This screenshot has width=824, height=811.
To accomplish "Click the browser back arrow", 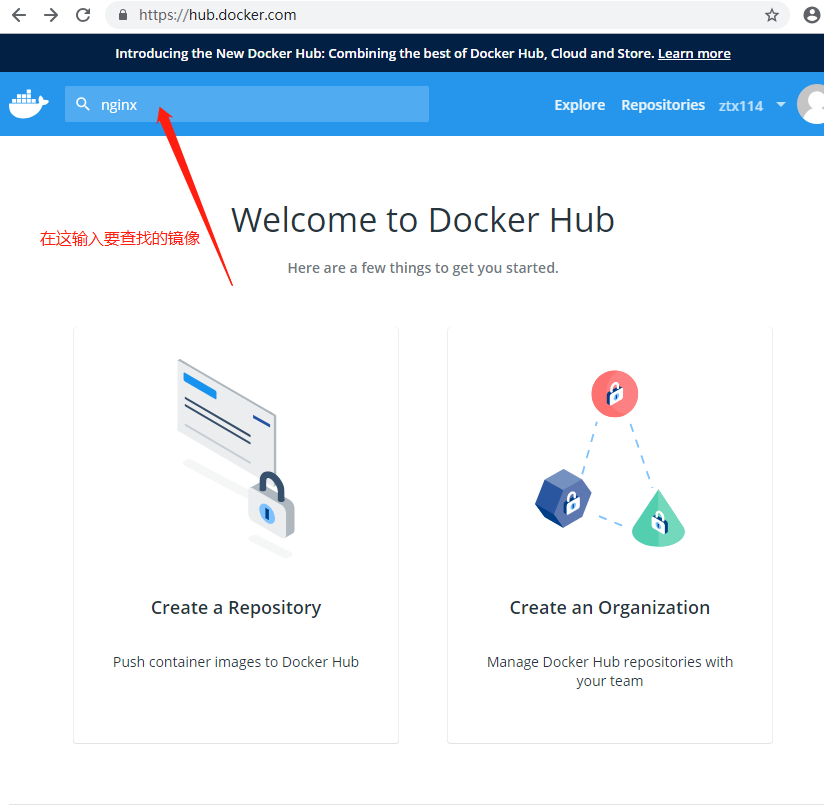I will pyautogui.click(x=19, y=15).
